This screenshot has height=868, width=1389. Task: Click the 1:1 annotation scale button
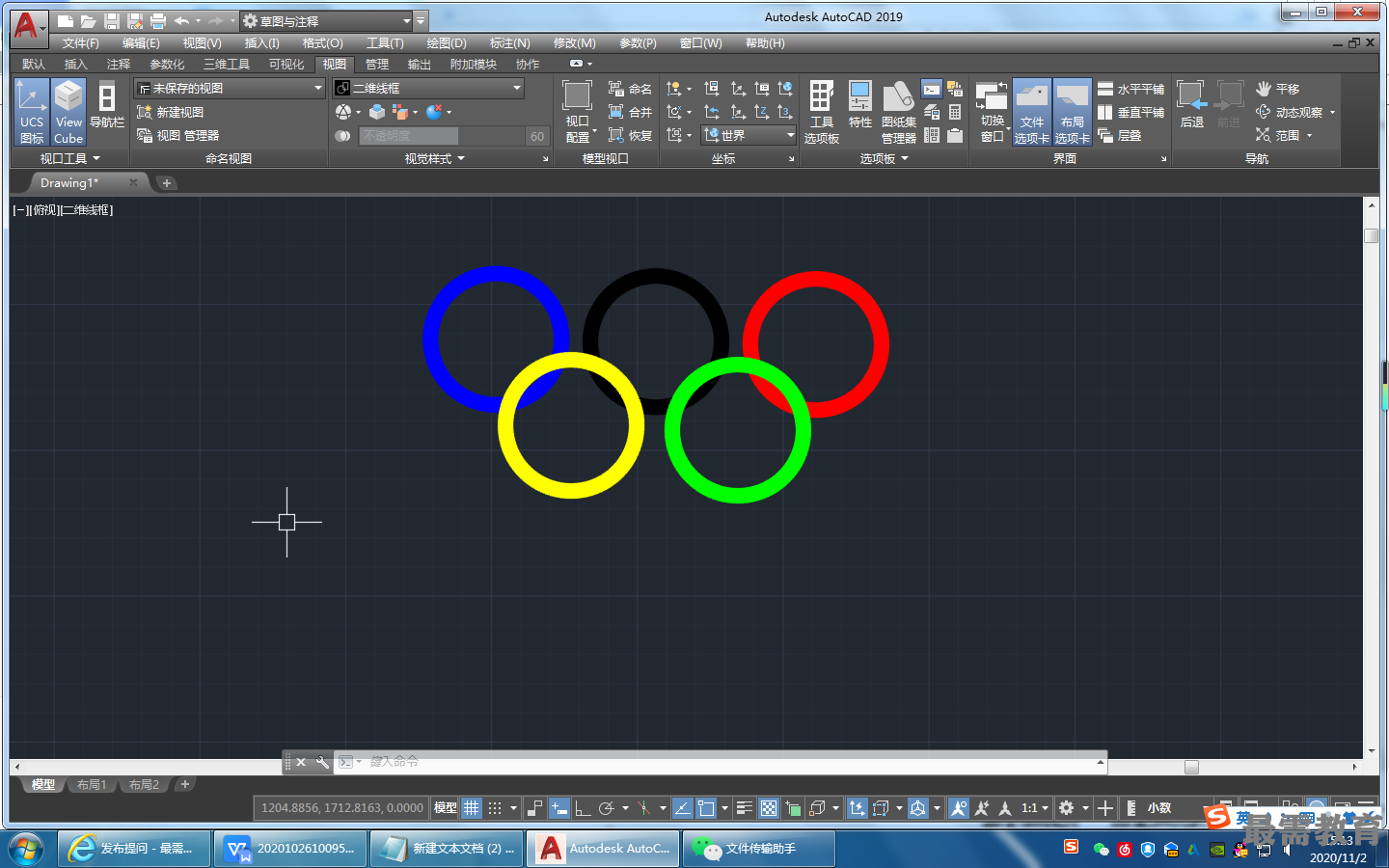pos(1034,808)
